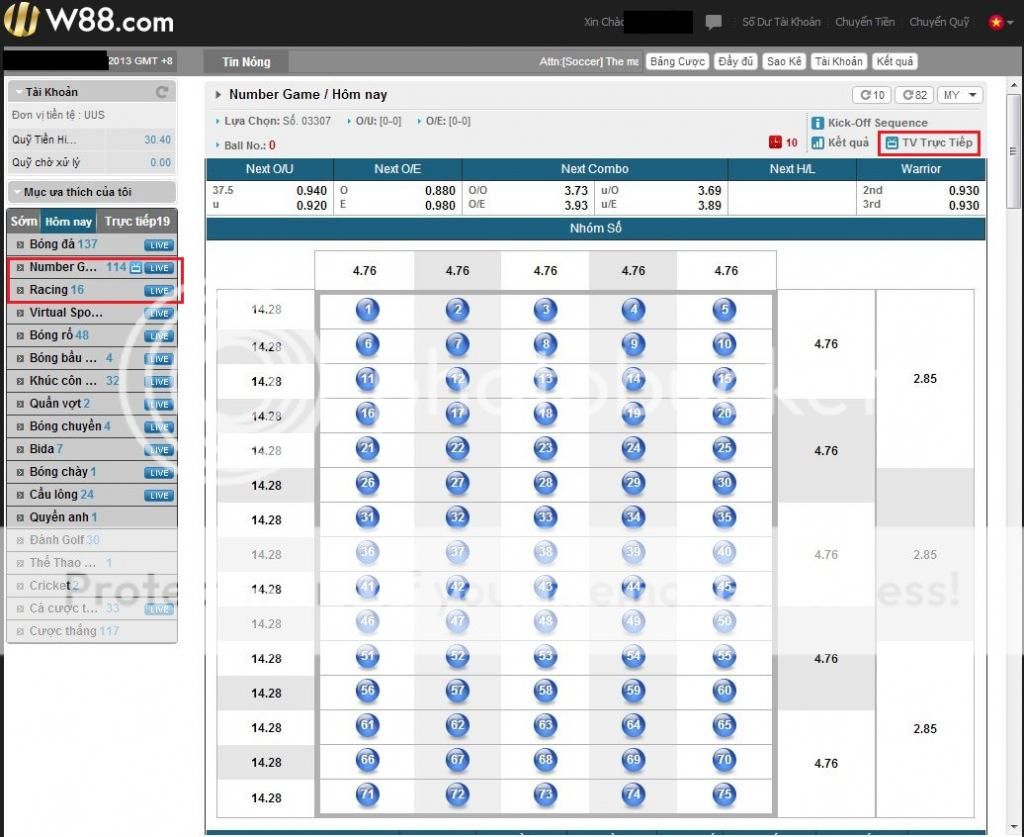Collapse Mục ưa thích của tôi section
This screenshot has height=837, width=1024.
pos(17,192)
